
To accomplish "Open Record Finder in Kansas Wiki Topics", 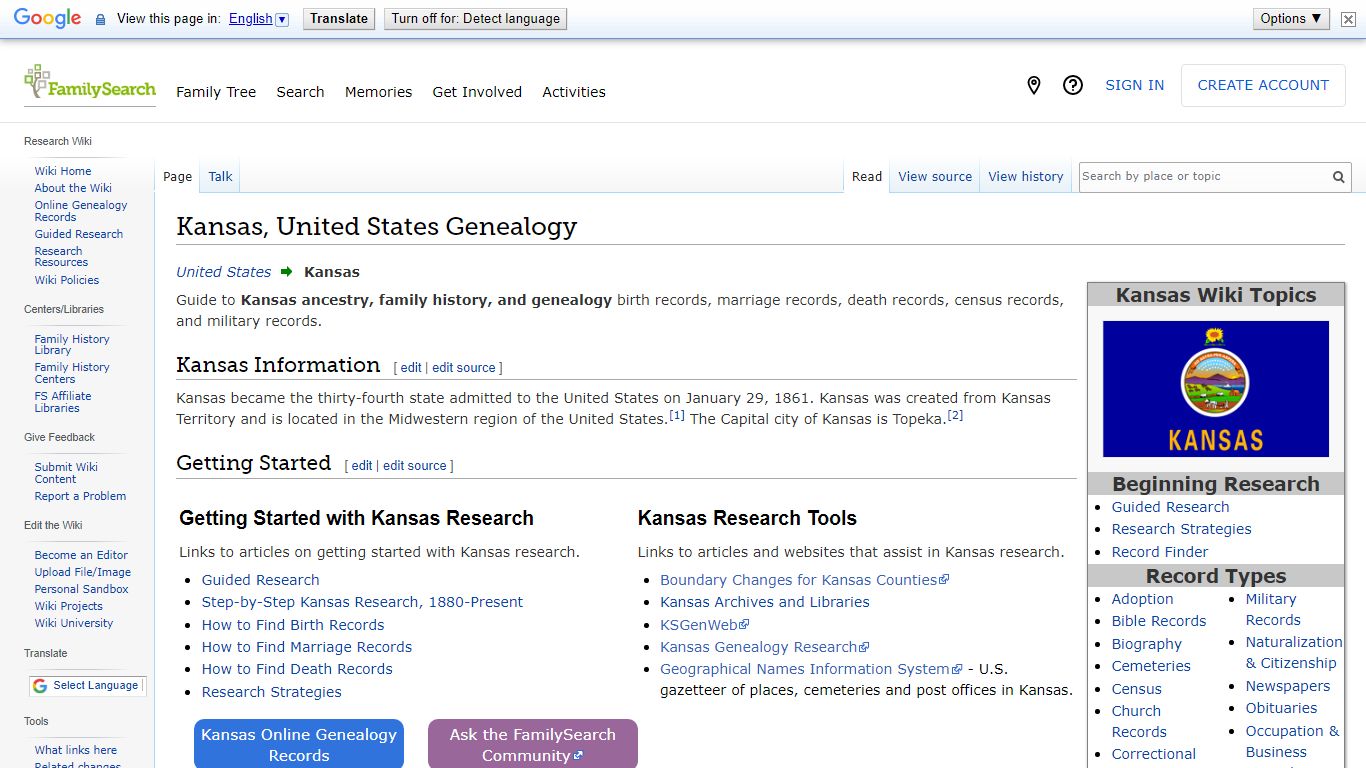I will 1160,552.
